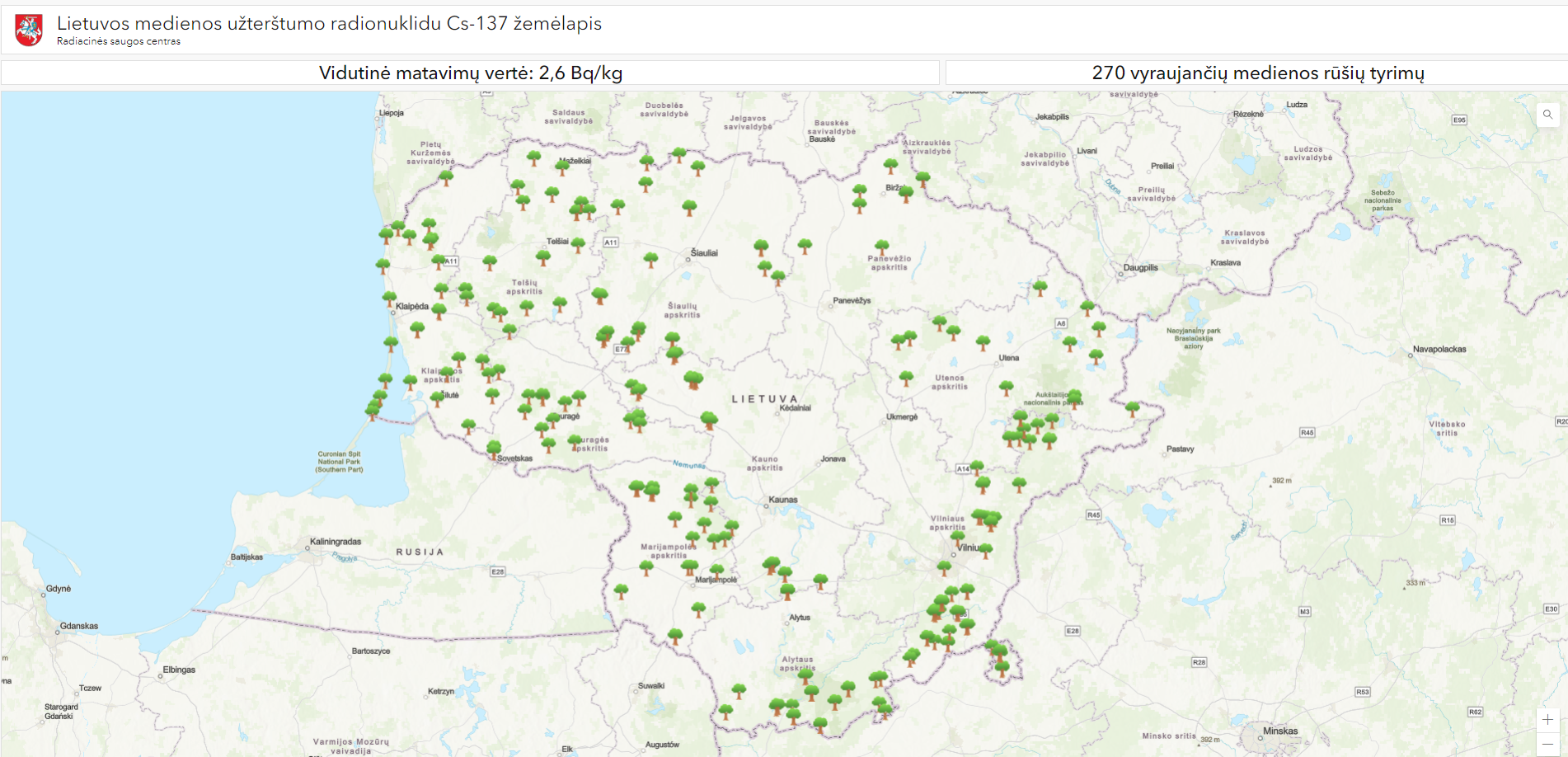Select tree marker above Panevėžio apskritis label
Viewport: 1568px width, 757px height.
coord(882,246)
